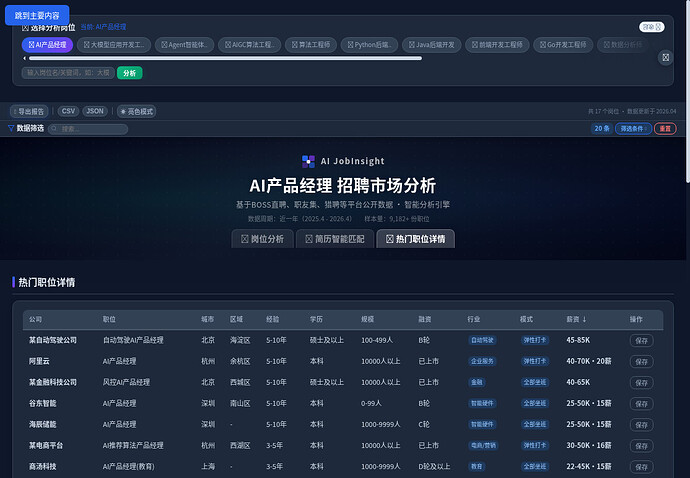
Task: Click the 自动驾驶 industry tag
Action: click(x=482, y=340)
